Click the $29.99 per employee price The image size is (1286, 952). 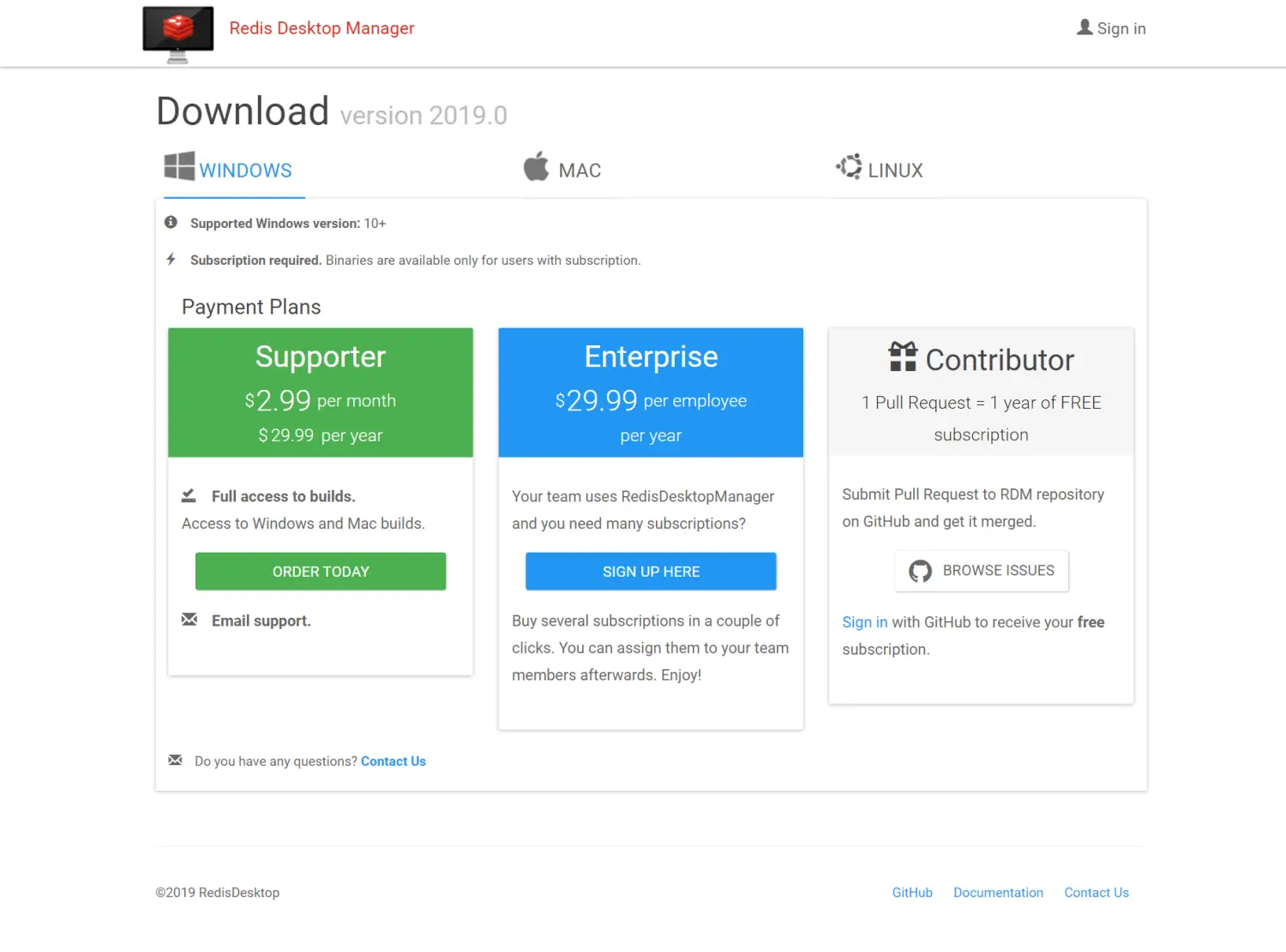(x=651, y=400)
